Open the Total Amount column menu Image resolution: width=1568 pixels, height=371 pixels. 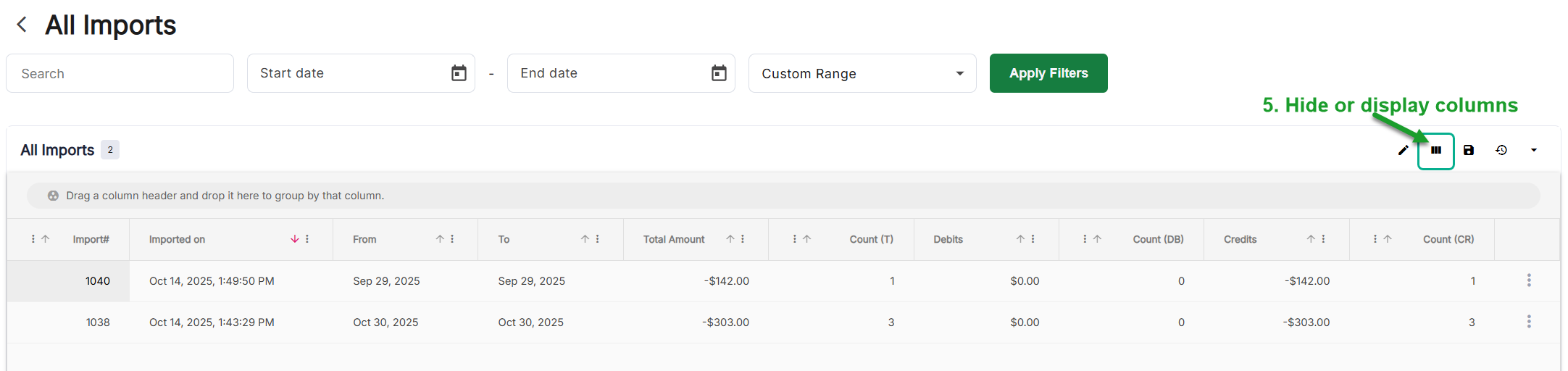click(x=743, y=239)
